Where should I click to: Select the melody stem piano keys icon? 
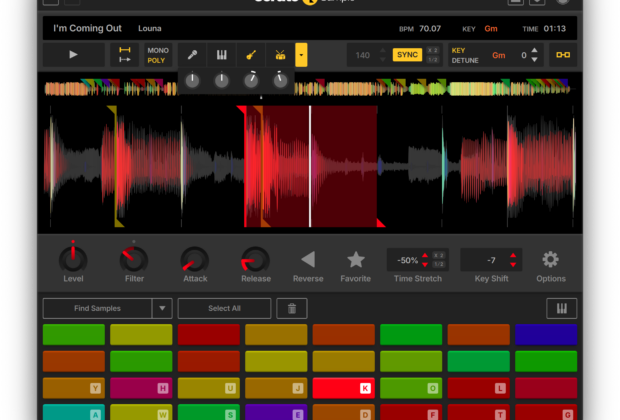click(x=221, y=54)
